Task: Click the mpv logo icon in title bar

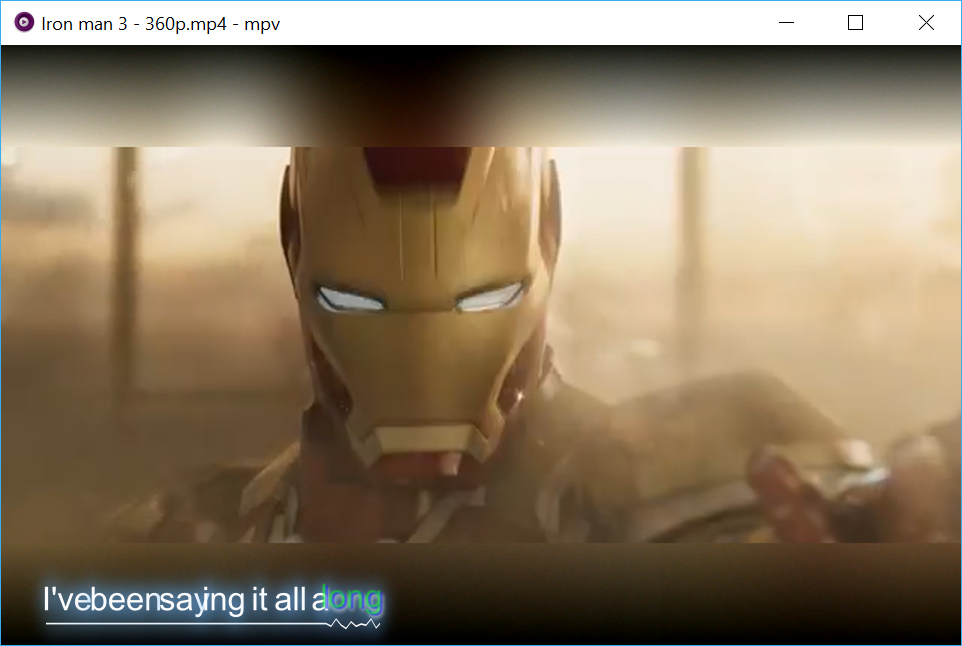Action: coord(24,23)
